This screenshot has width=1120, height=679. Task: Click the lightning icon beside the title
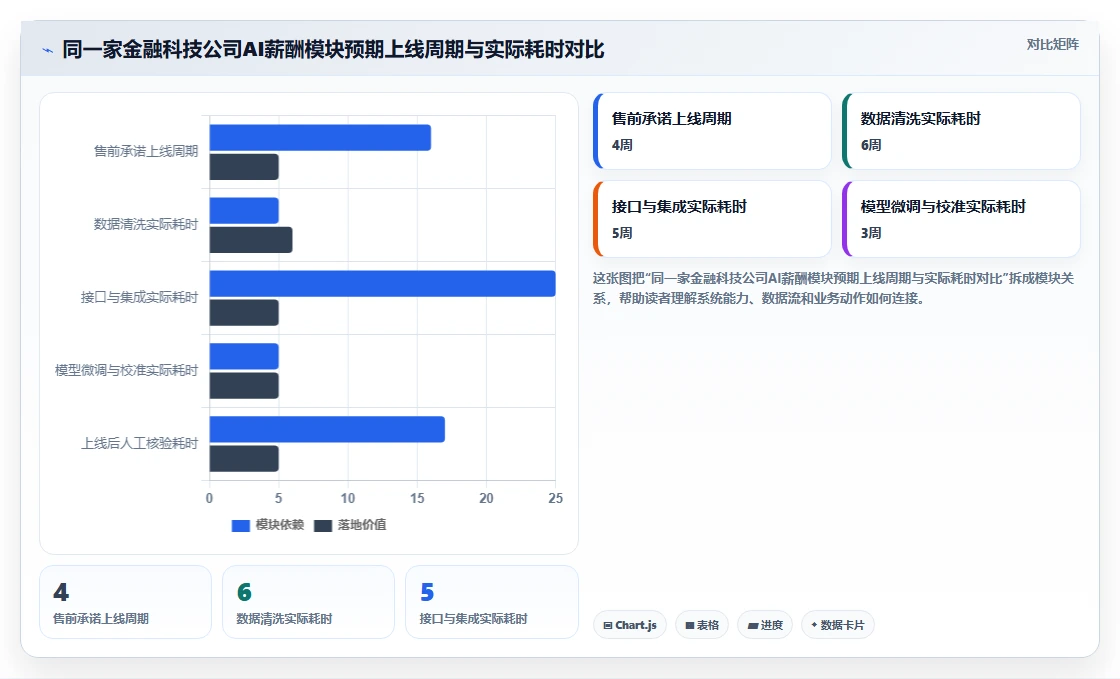48,50
